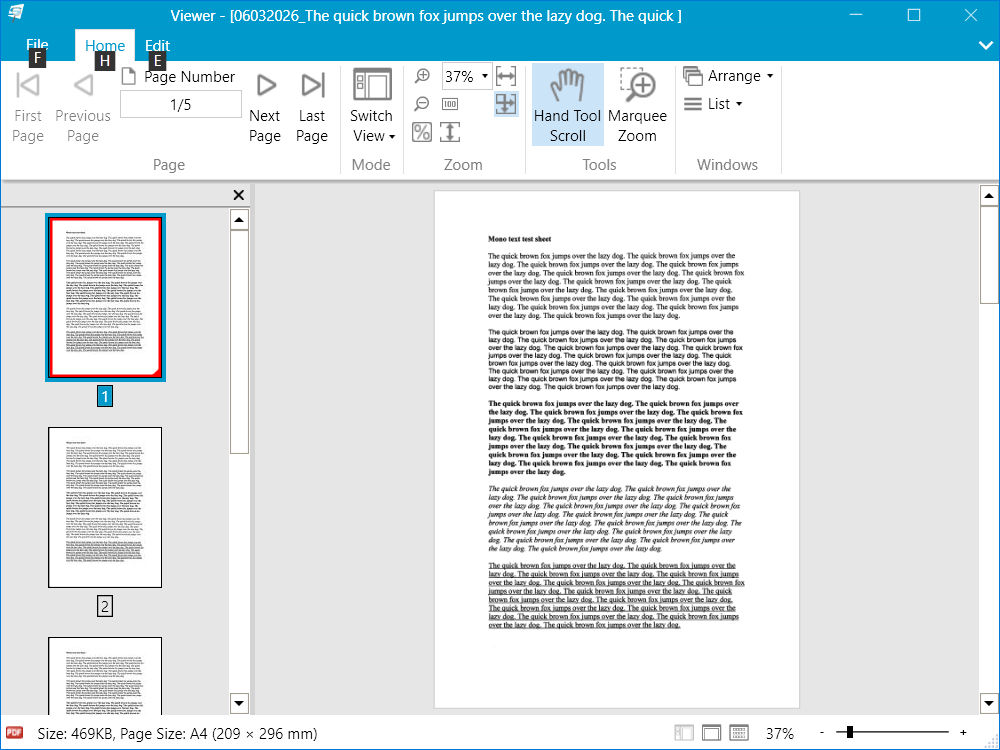Select page 2 thumbnail
The height and width of the screenshot is (750, 1000).
pos(105,508)
